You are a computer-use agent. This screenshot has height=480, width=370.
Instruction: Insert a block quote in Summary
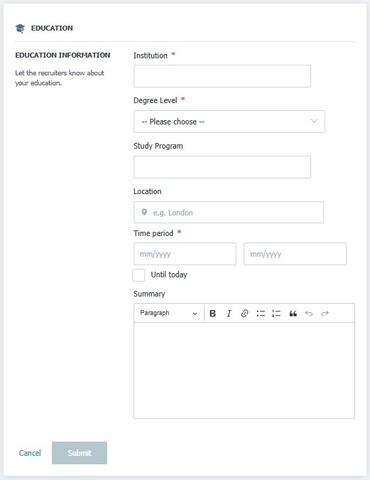click(x=293, y=313)
